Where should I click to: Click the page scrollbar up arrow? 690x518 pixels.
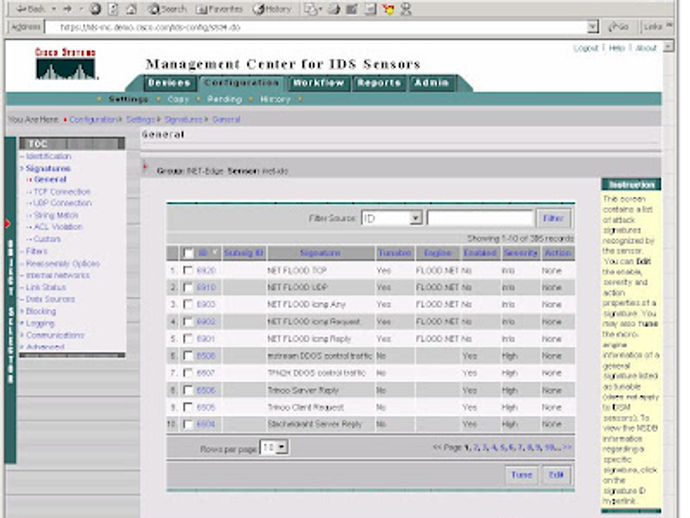point(668,46)
